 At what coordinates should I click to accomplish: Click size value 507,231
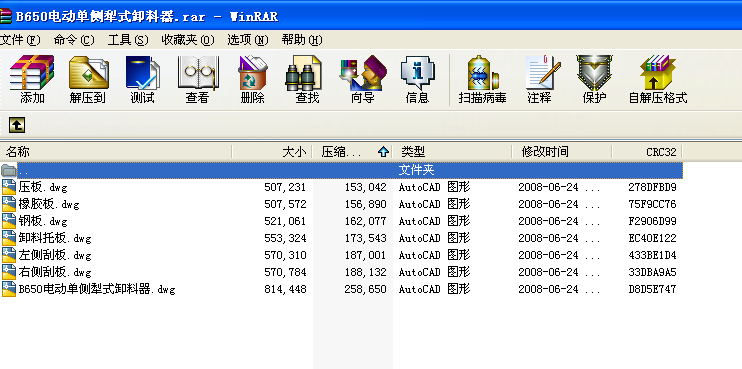pos(285,187)
